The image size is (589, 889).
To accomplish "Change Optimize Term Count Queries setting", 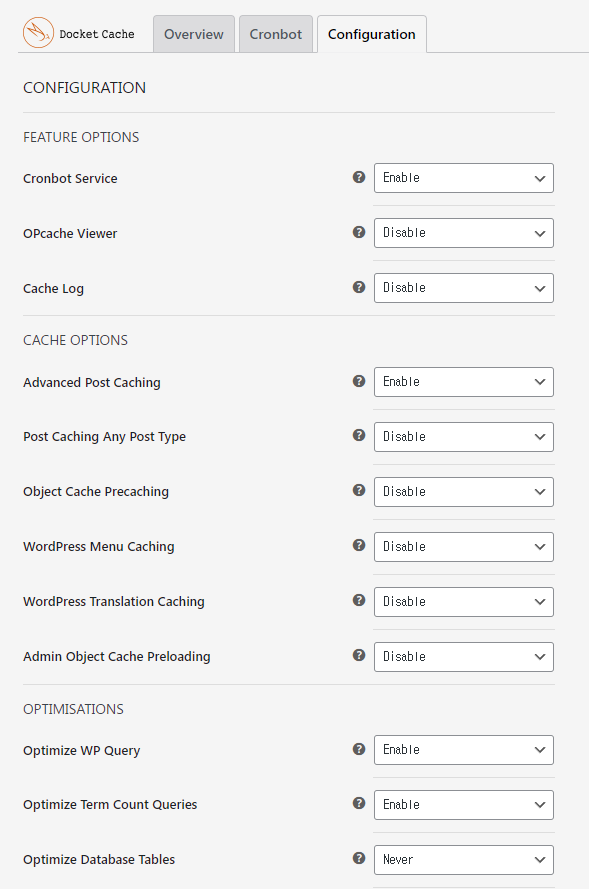I will (x=464, y=805).
